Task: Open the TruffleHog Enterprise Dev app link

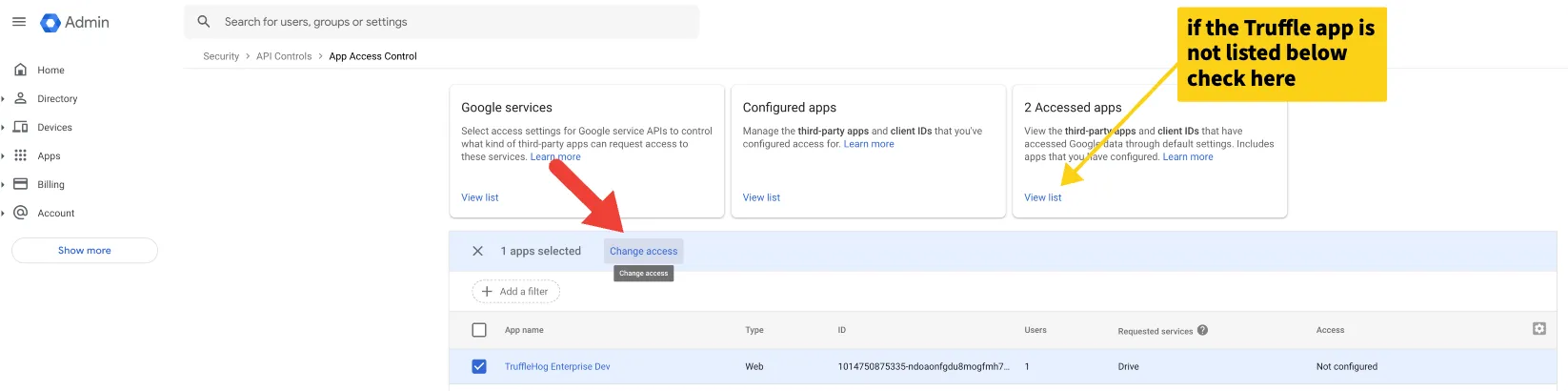Action: click(557, 366)
